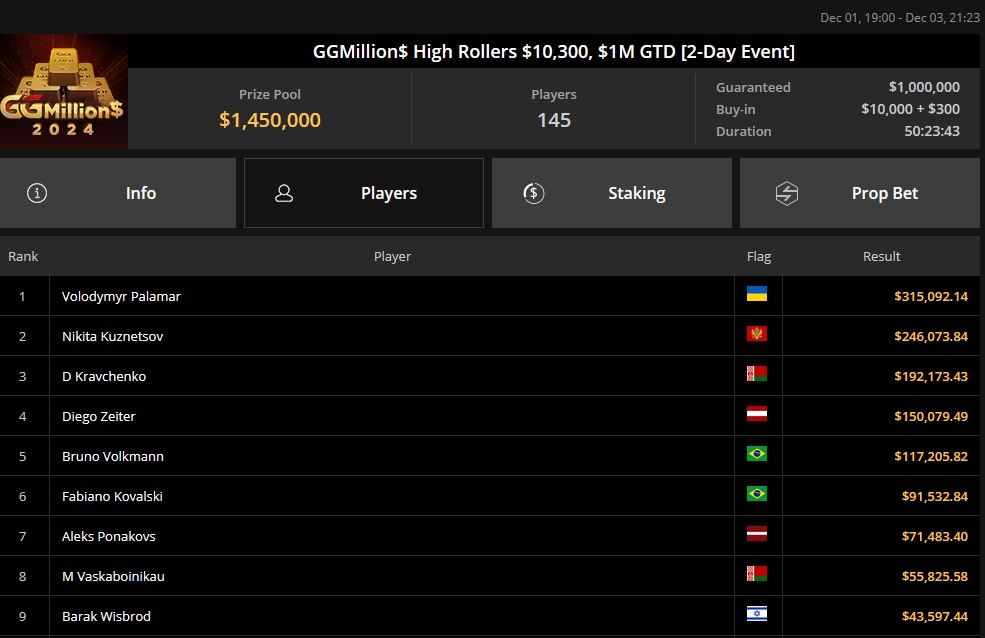985x638 pixels.
Task: Select player Volodymyr Palamar
Action: [x=121, y=296]
